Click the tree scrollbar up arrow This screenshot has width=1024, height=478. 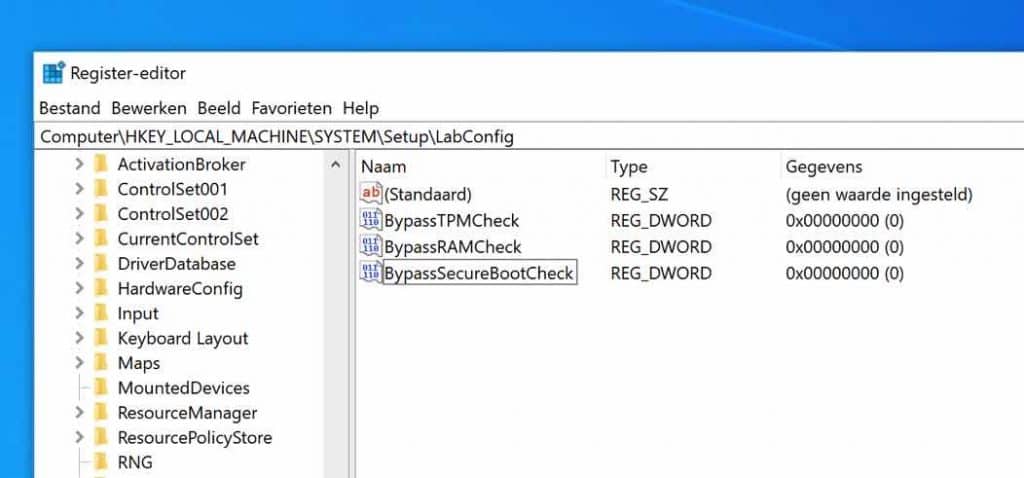pos(336,165)
